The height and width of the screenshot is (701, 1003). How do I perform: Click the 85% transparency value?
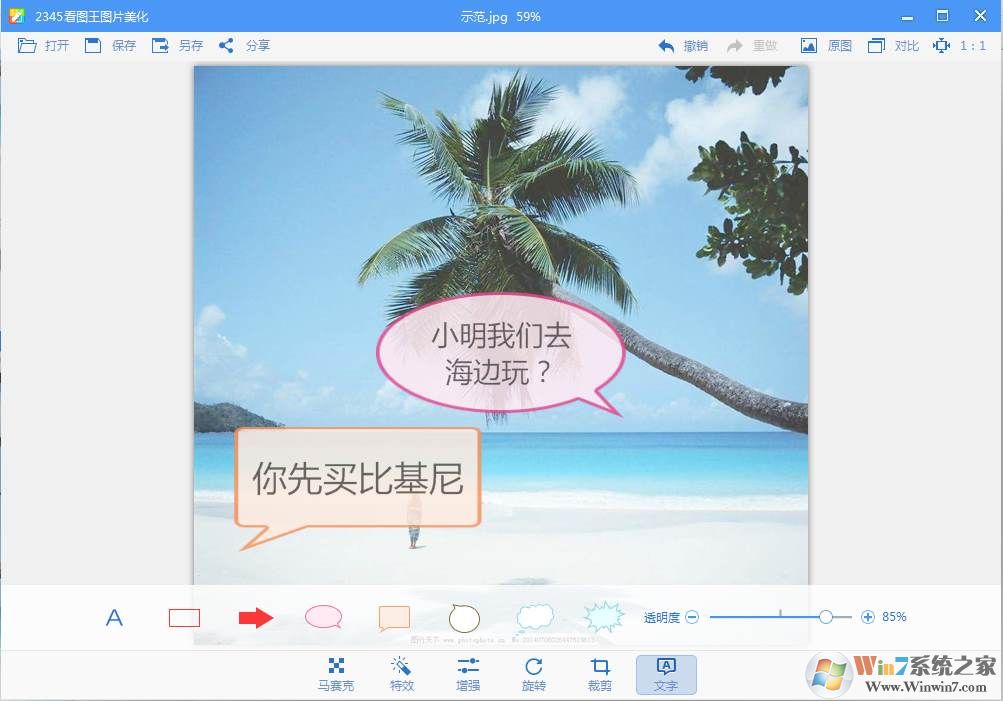click(894, 617)
